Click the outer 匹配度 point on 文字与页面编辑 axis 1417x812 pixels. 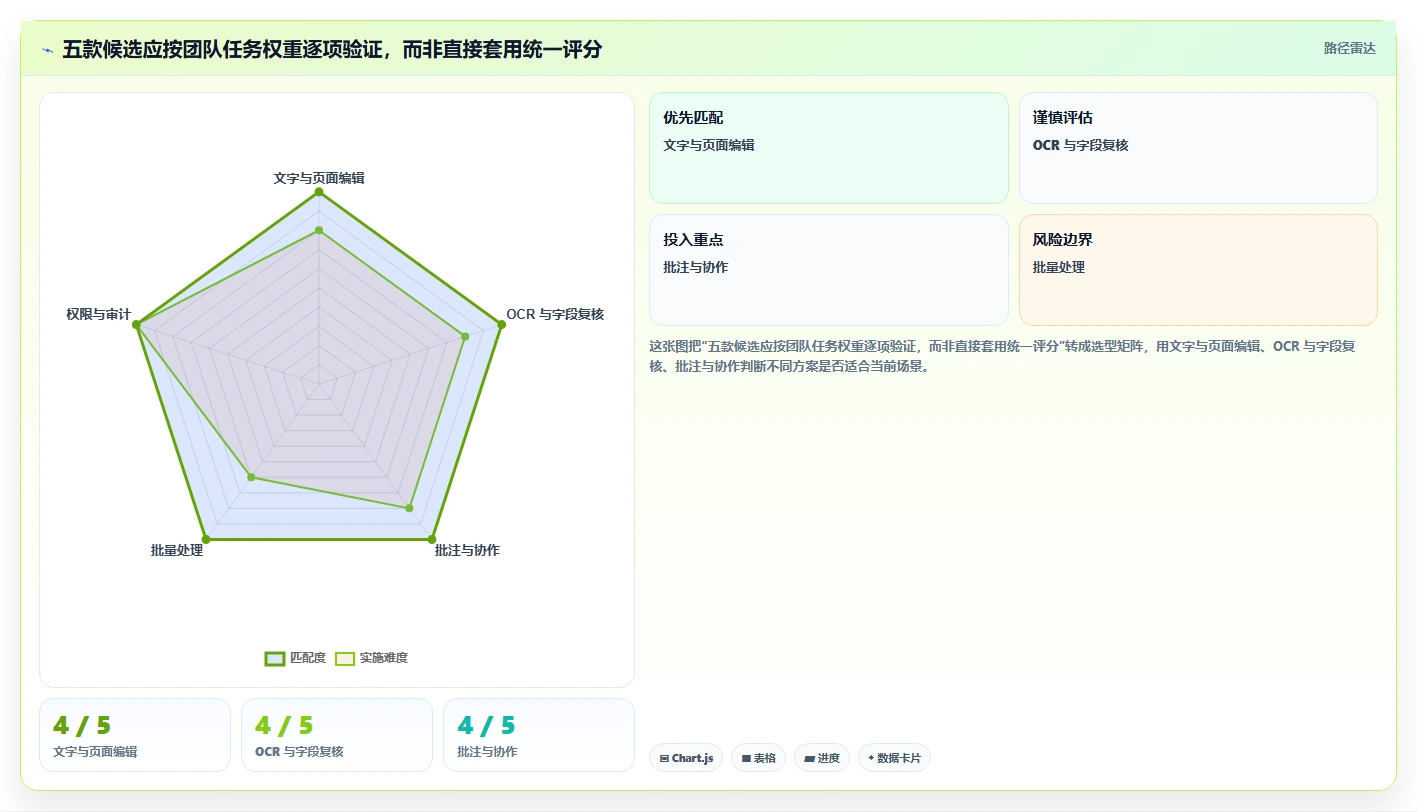pyautogui.click(x=319, y=191)
